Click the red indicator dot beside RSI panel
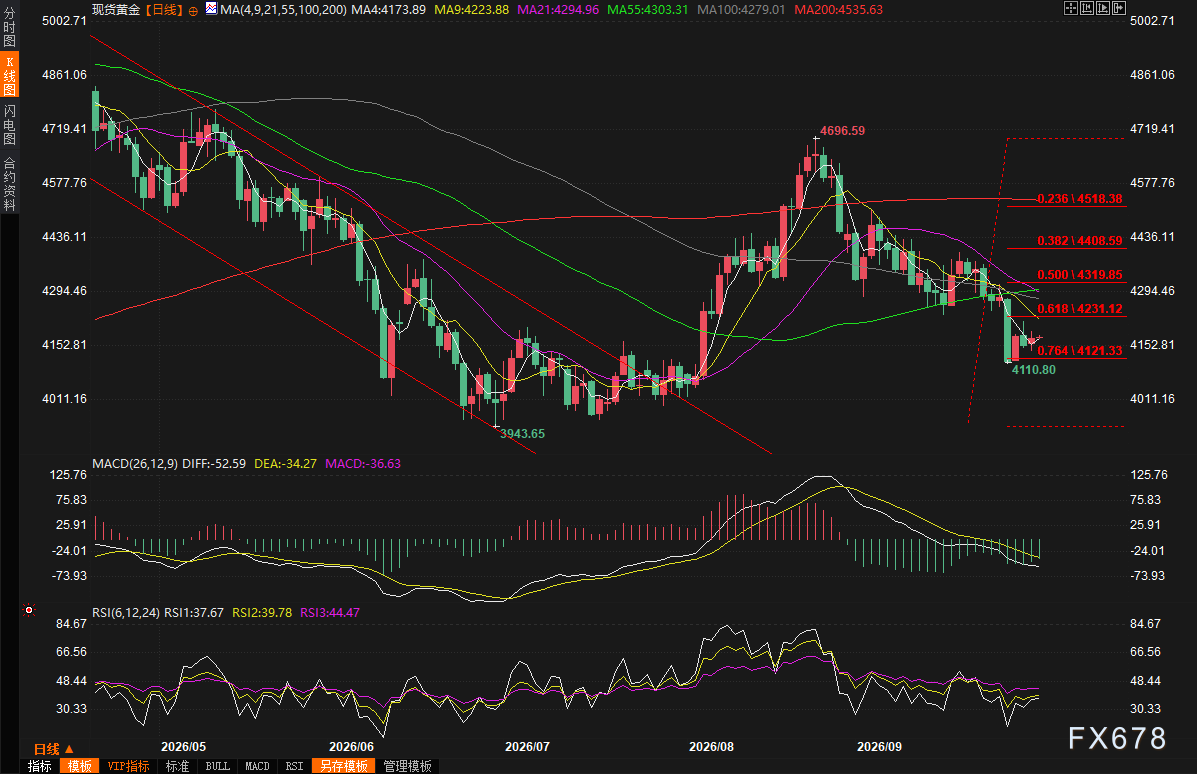Screen dimensions: 1197x774 (x=29, y=610)
